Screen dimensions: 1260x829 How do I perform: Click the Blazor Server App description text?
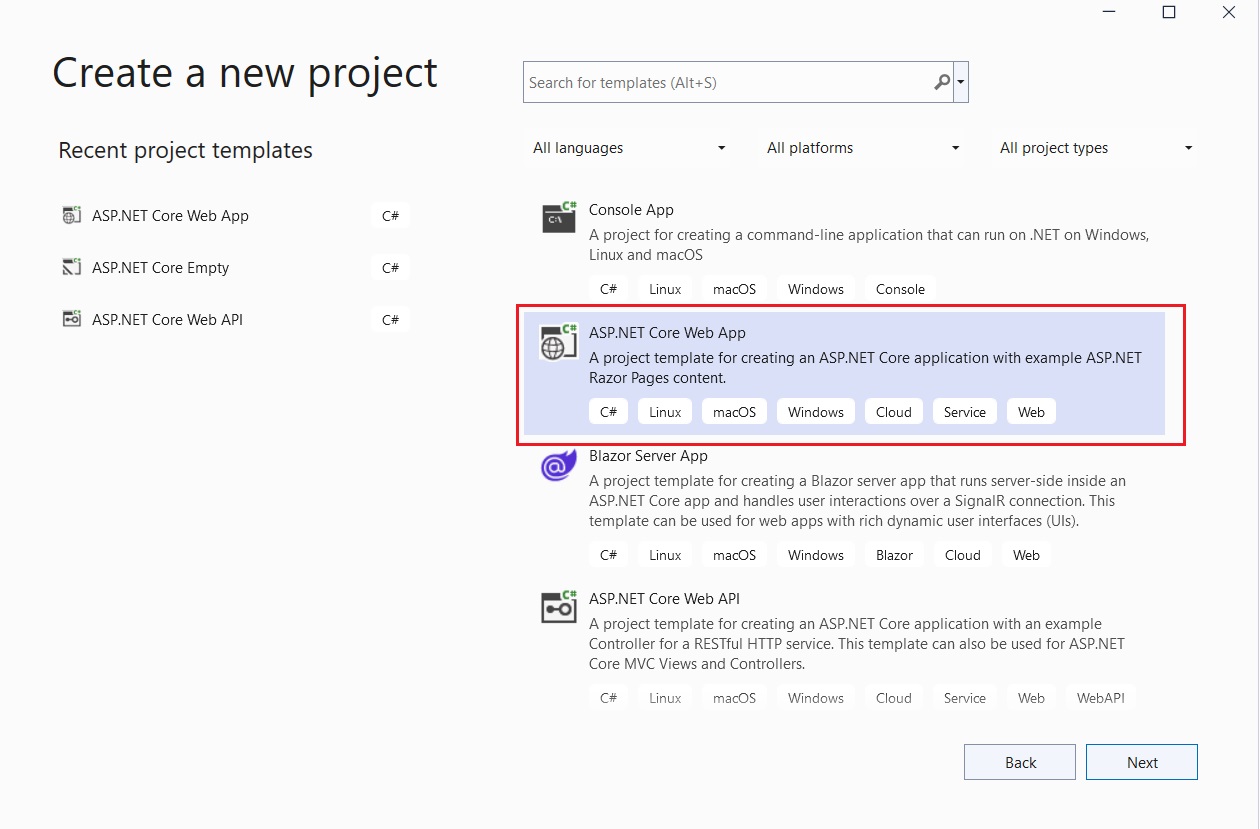(x=857, y=501)
